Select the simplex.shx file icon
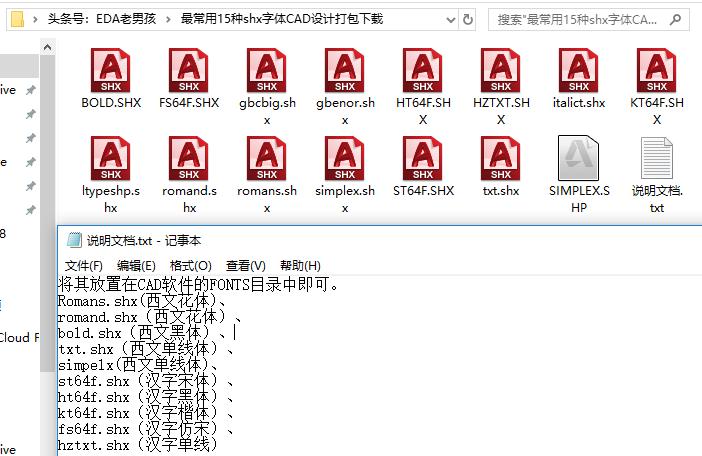The image size is (702, 456). click(345, 158)
